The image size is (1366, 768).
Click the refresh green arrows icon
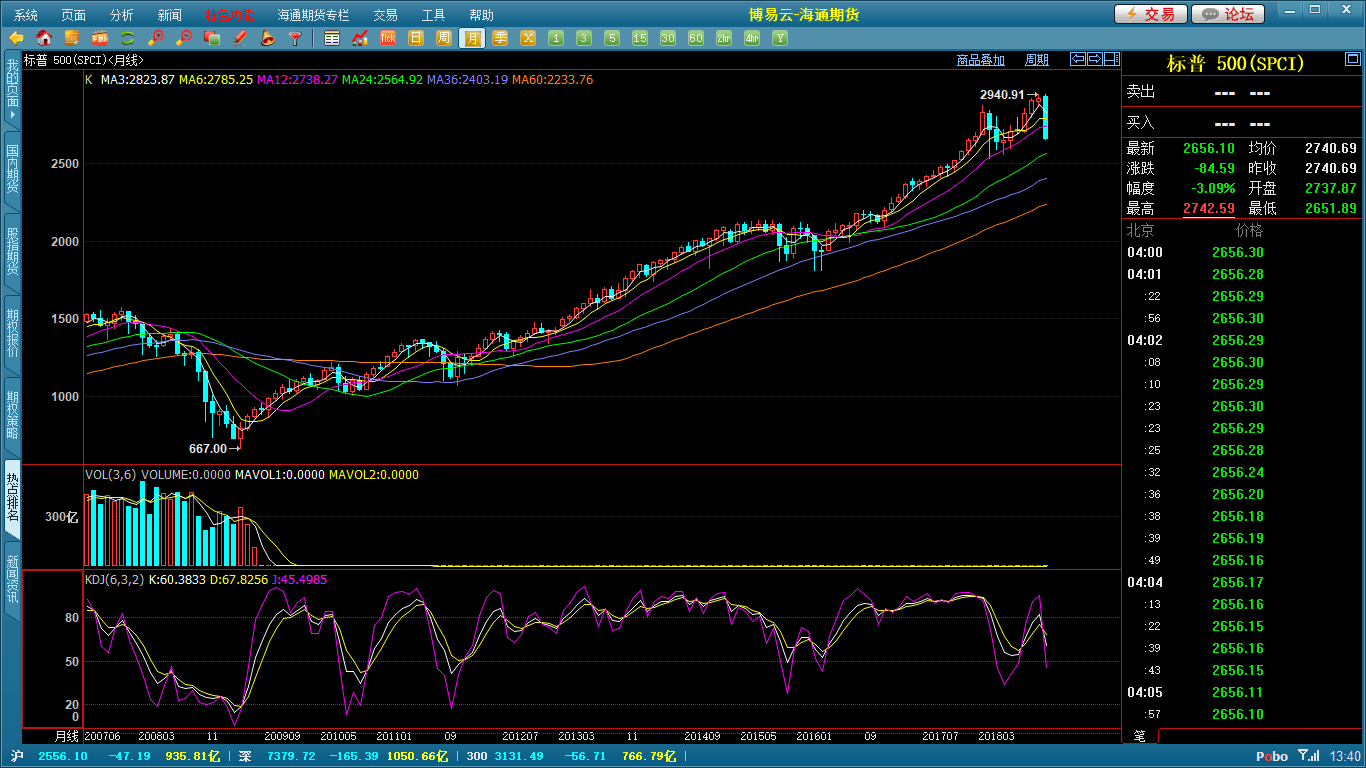point(128,38)
